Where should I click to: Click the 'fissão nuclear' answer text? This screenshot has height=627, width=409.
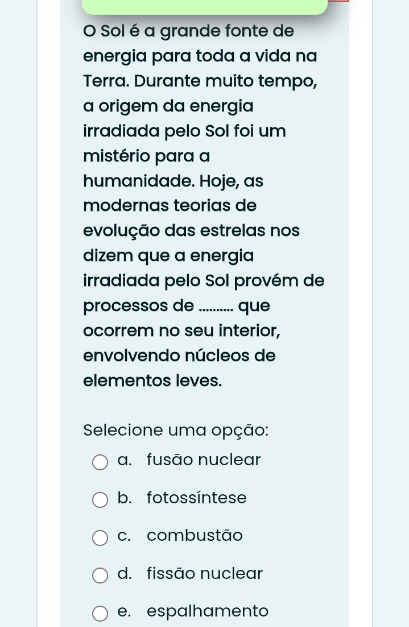coord(205,573)
